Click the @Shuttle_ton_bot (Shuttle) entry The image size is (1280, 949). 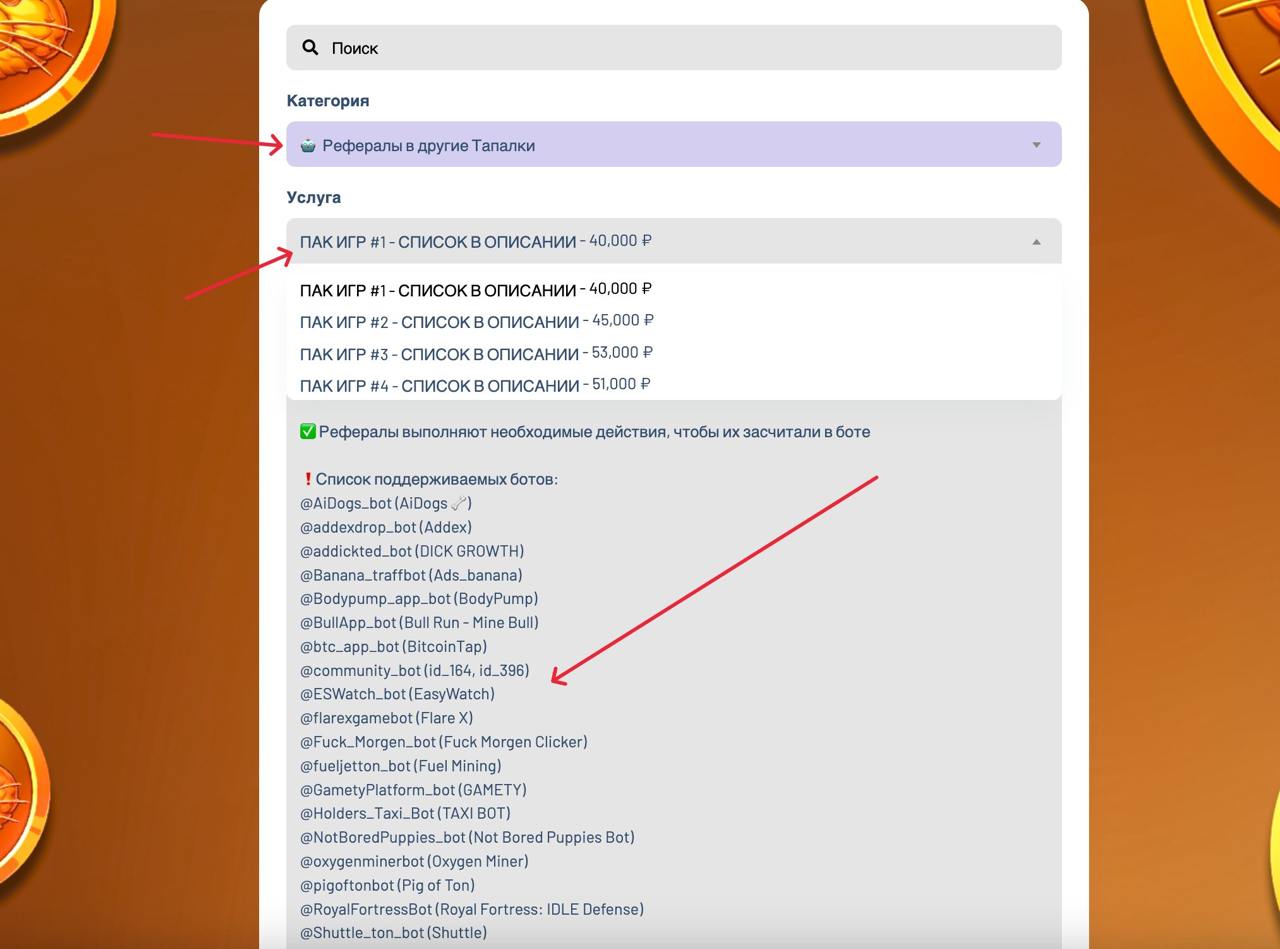[x=394, y=933]
